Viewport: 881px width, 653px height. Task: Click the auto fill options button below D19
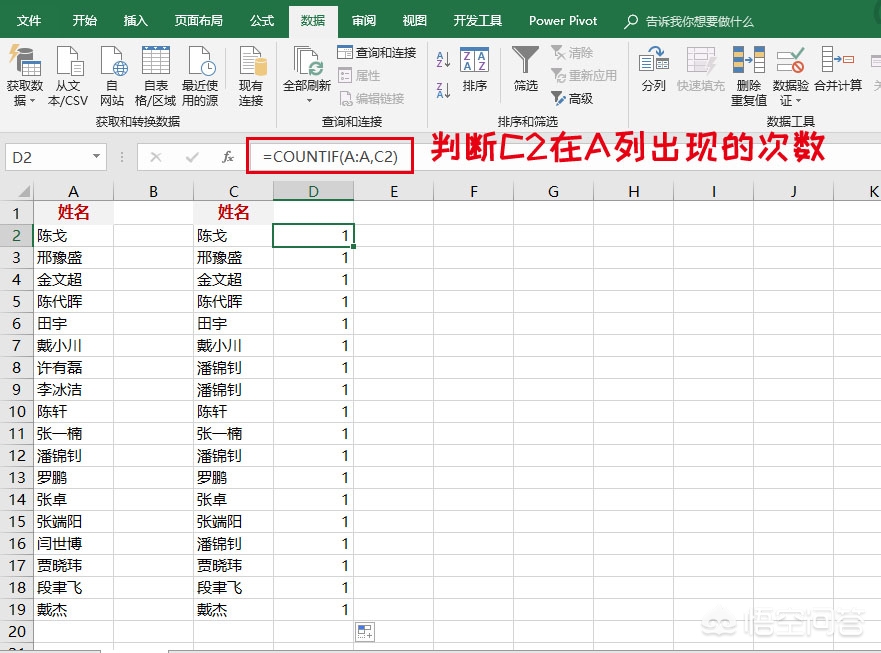(365, 632)
